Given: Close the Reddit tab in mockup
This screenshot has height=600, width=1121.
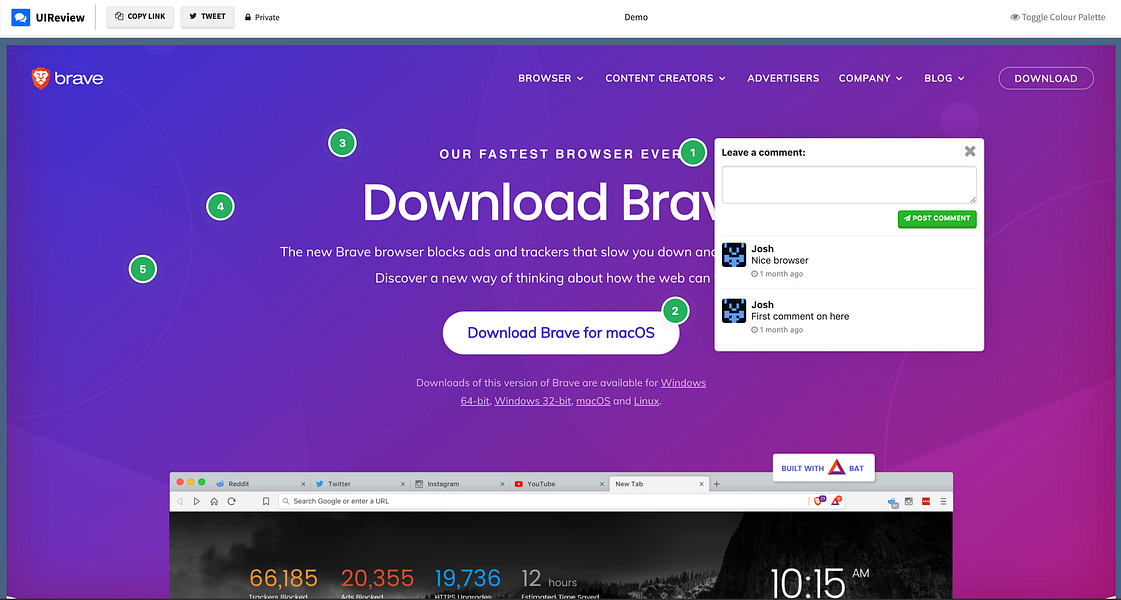Looking at the screenshot, I should (x=304, y=484).
